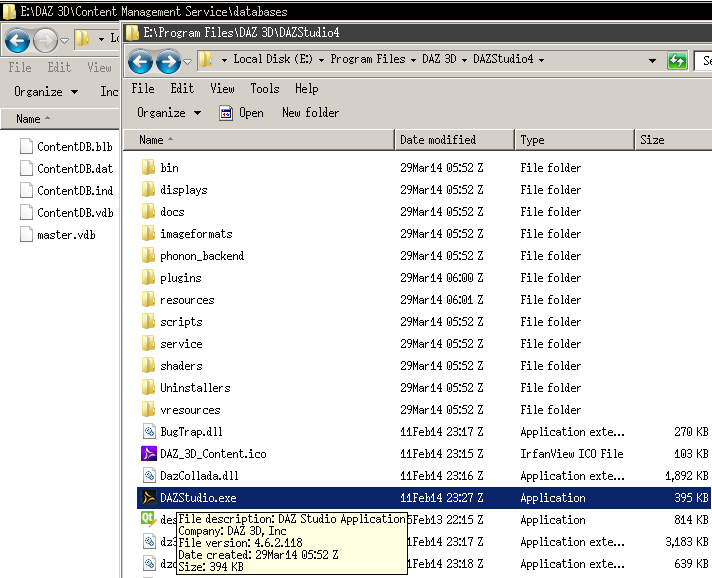
Task: Open the Edit menu in DAZStudio4 window
Action: click(182, 88)
